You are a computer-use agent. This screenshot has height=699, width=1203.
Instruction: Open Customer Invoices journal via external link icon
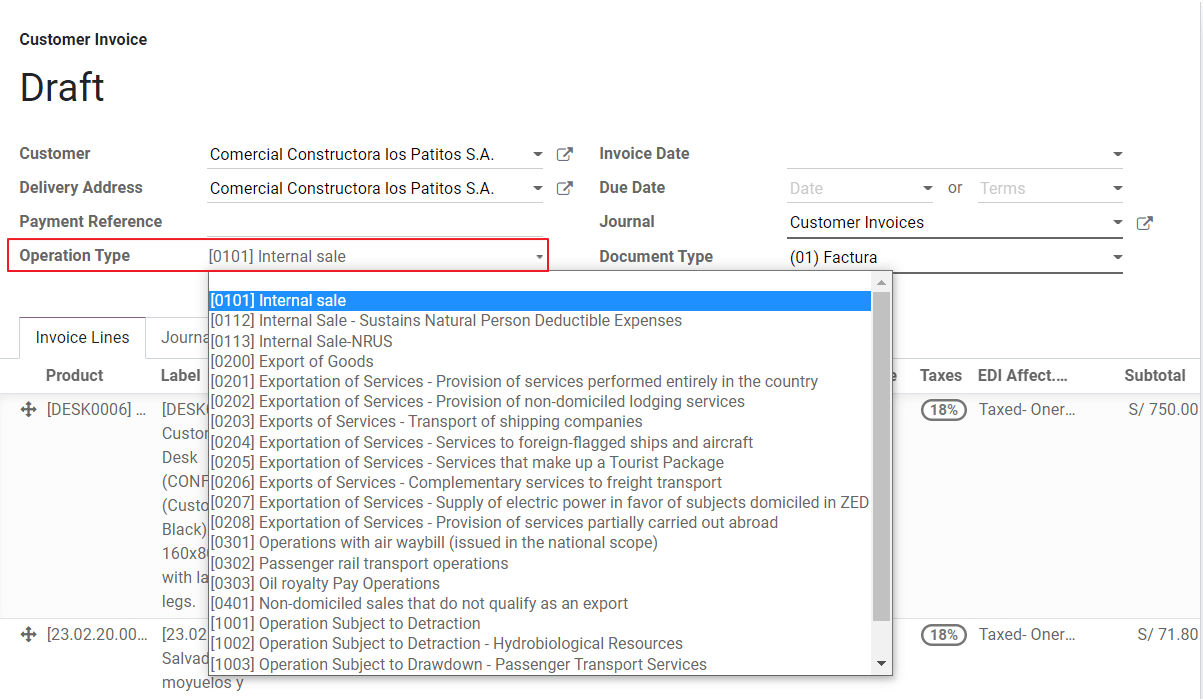(1144, 222)
